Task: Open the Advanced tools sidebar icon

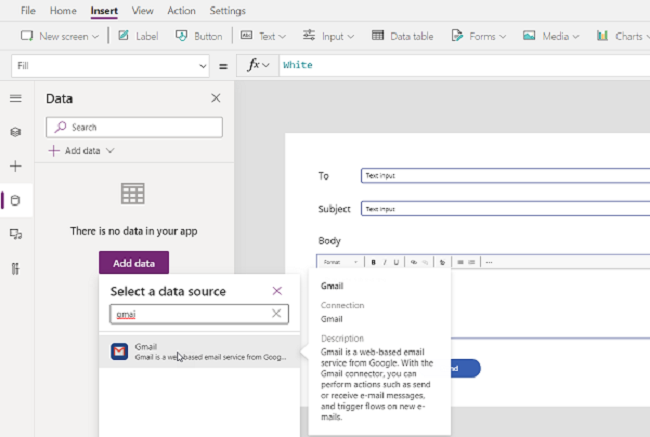Action: (15, 269)
